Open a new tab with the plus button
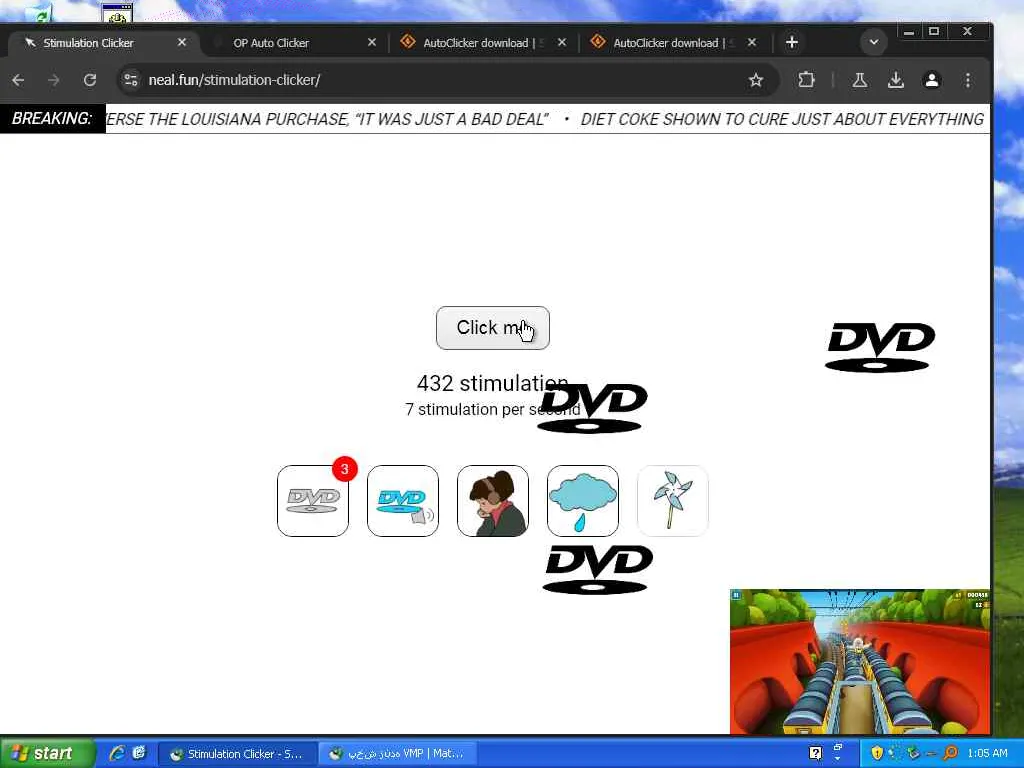Screen dimensions: 1024x768 [x=792, y=42]
